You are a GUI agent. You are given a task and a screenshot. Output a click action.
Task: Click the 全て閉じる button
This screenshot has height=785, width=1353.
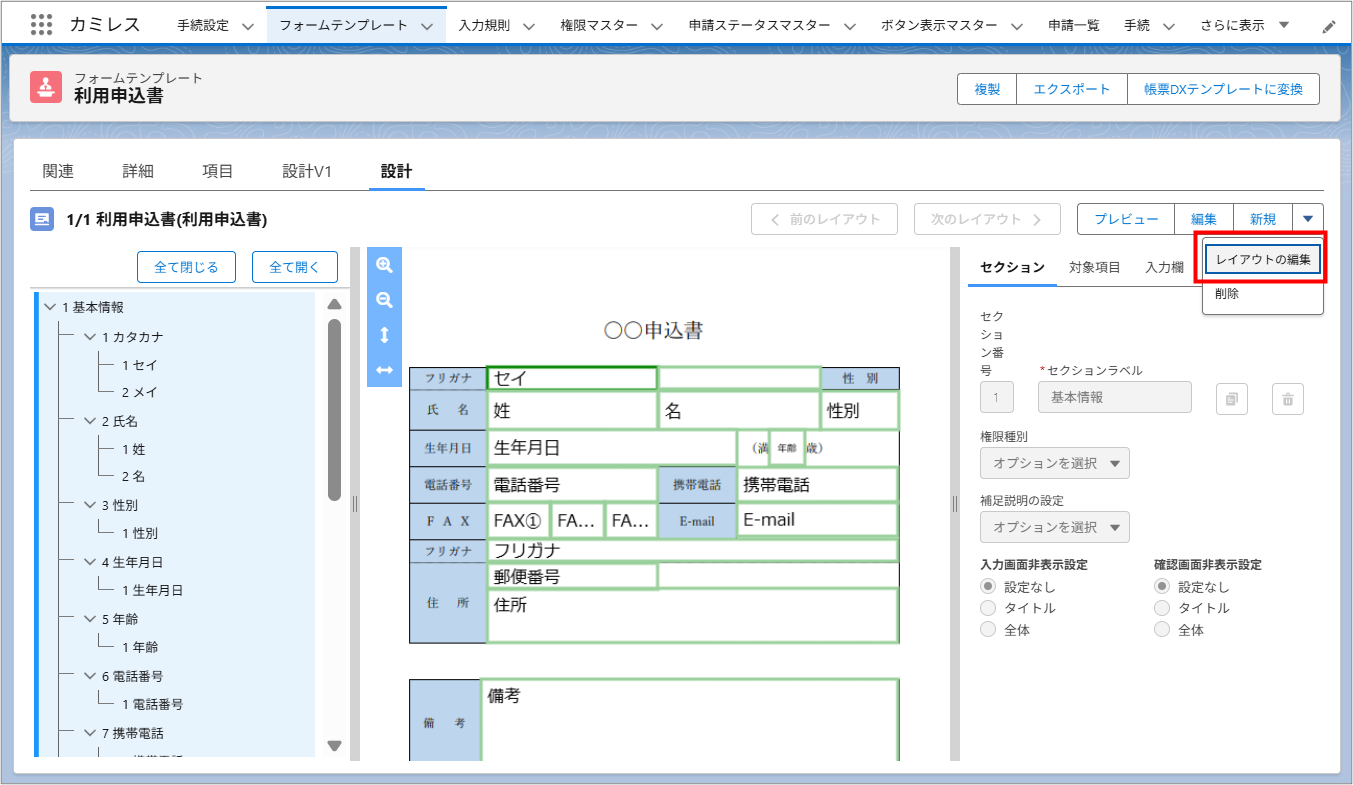pyautogui.click(x=186, y=267)
